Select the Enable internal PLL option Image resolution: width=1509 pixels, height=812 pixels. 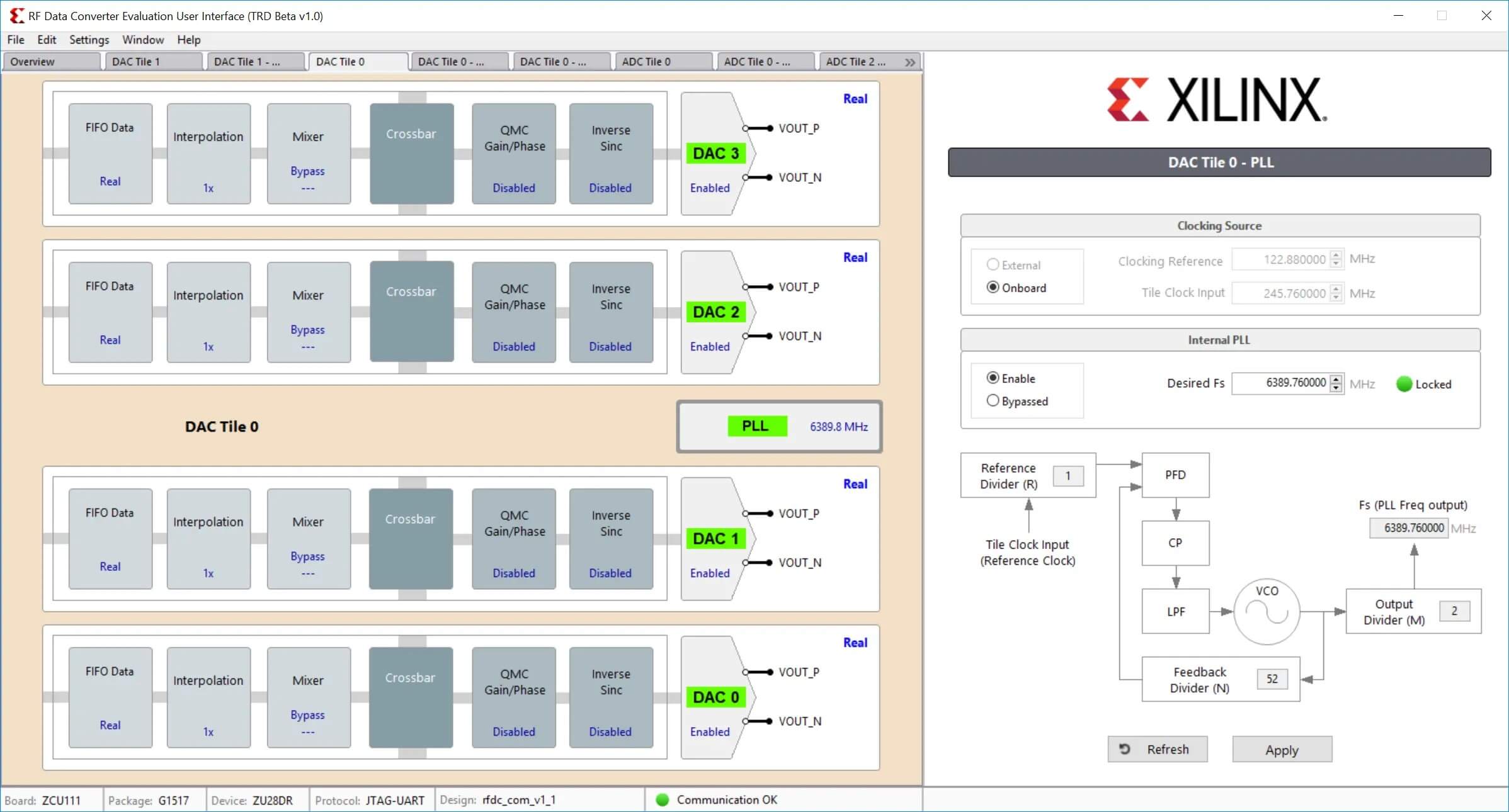(993, 378)
